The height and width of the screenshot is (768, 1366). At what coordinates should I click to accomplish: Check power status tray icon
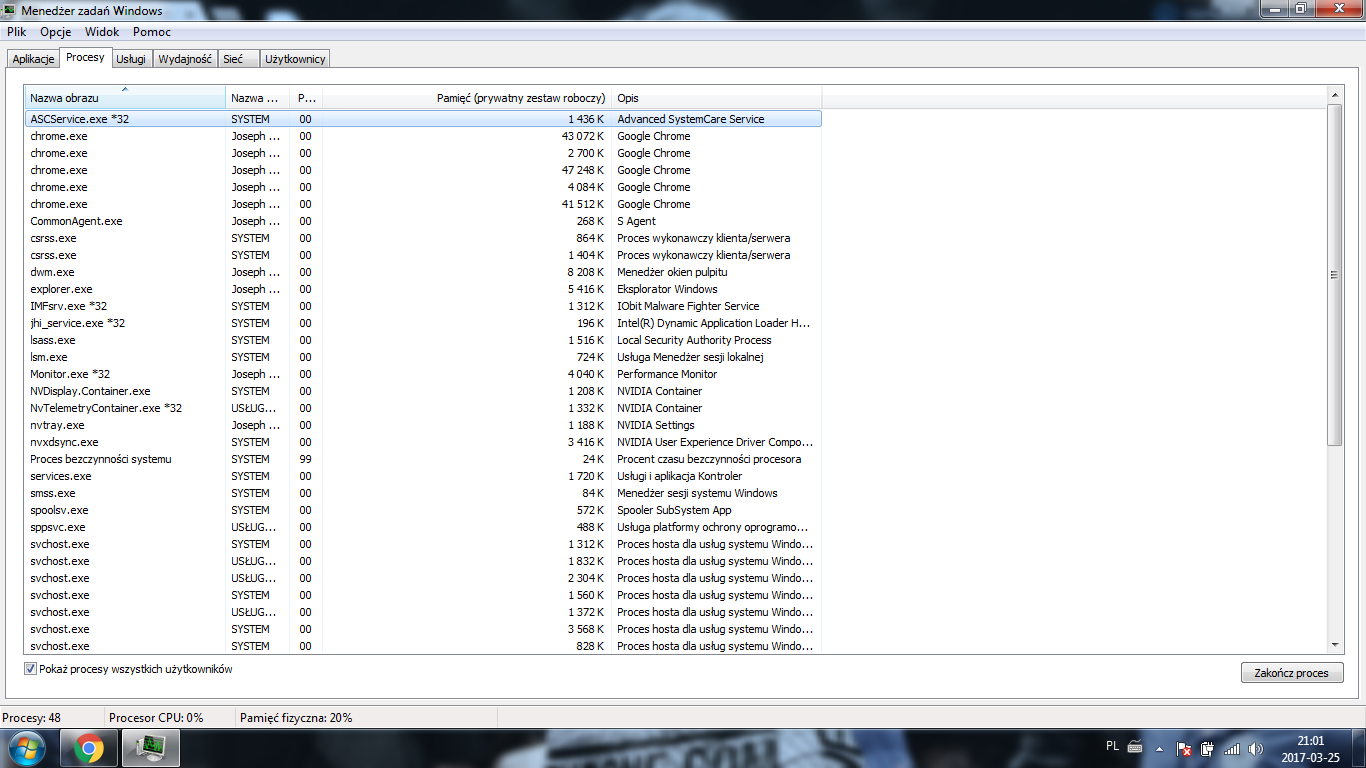click(1207, 748)
